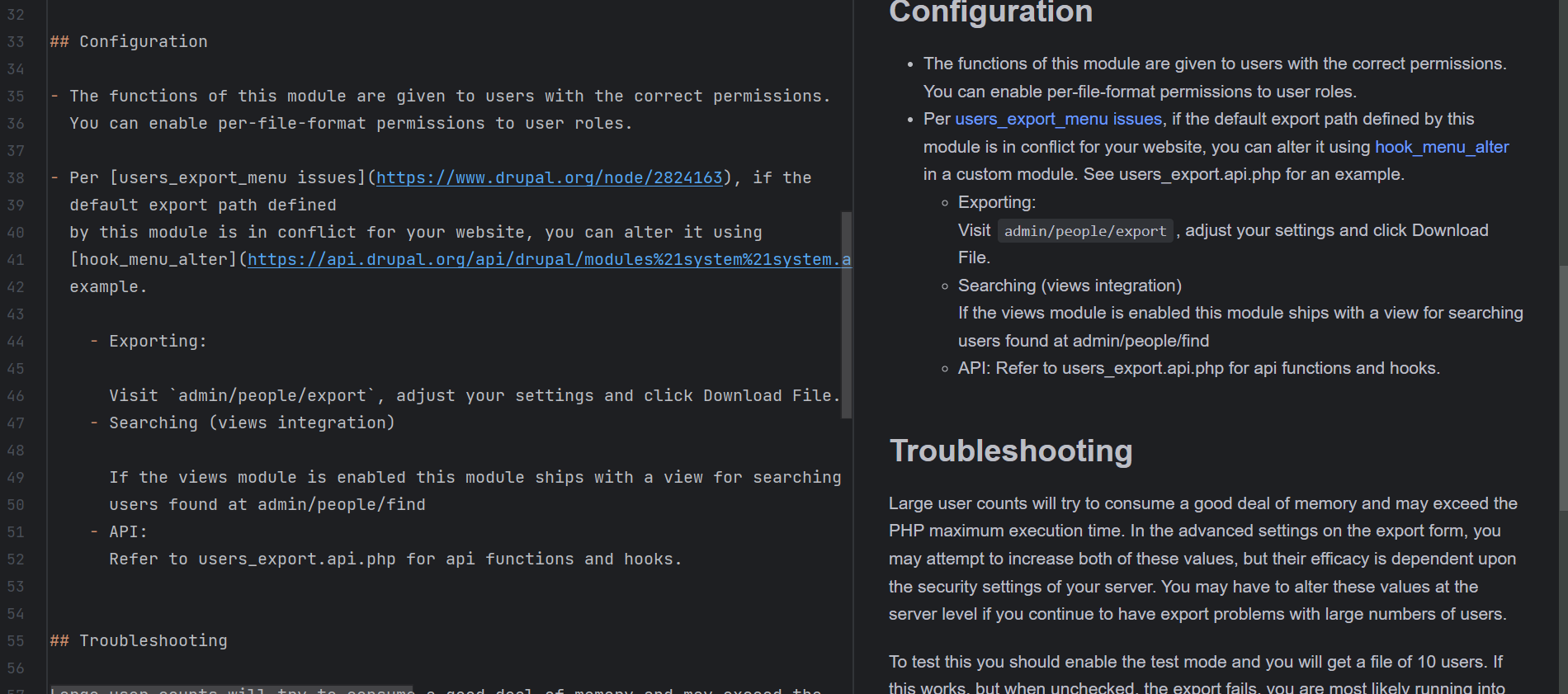Click the admin/people/export code span in preview

point(1084,232)
